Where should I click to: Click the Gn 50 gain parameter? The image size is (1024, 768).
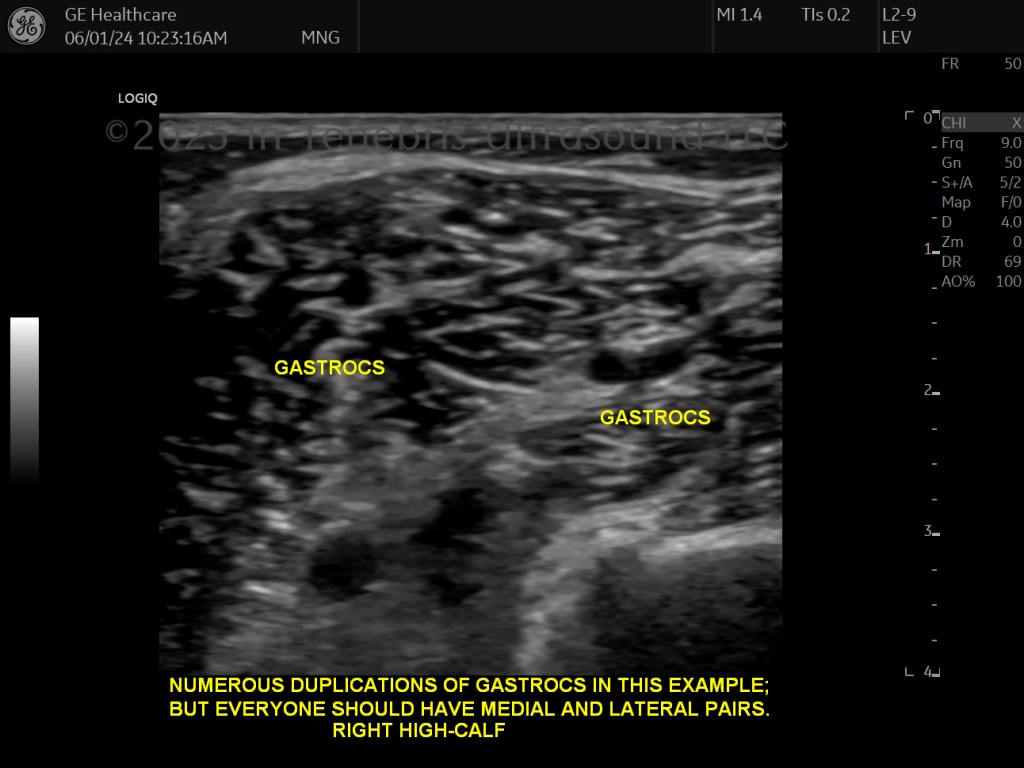(x=982, y=162)
